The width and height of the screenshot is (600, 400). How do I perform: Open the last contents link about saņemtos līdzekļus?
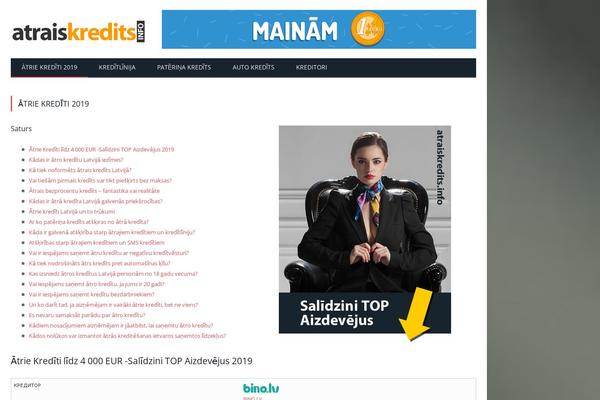coord(127,336)
